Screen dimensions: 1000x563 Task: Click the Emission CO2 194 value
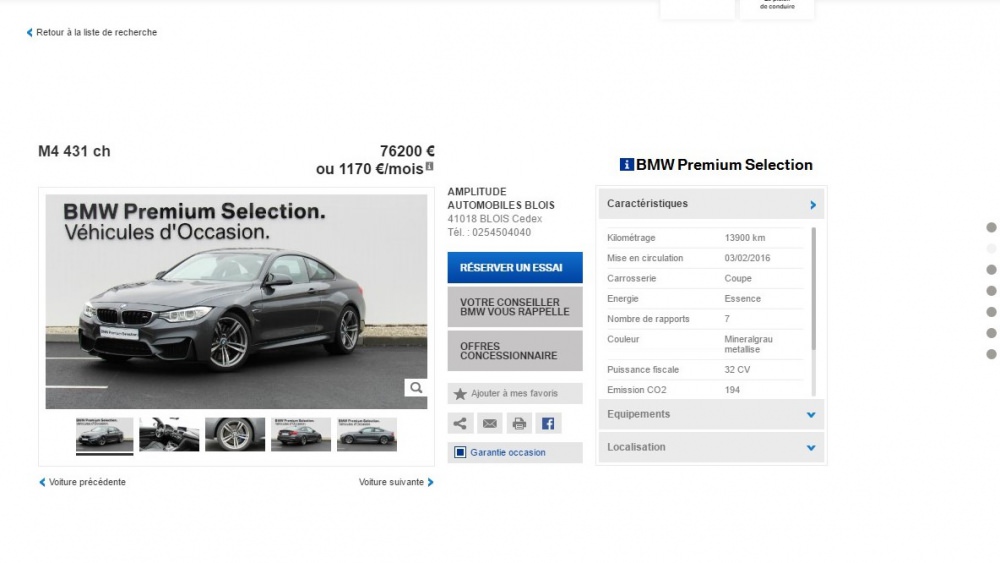[x=732, y=390]
